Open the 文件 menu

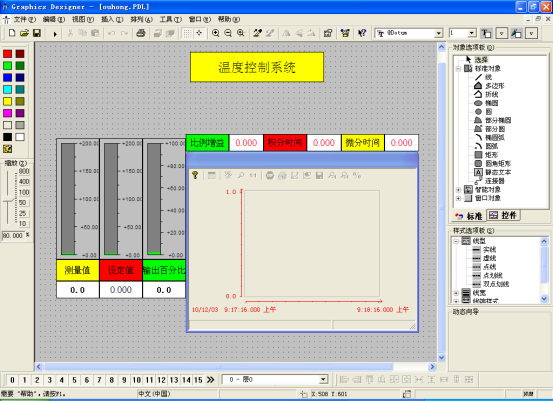25,19
